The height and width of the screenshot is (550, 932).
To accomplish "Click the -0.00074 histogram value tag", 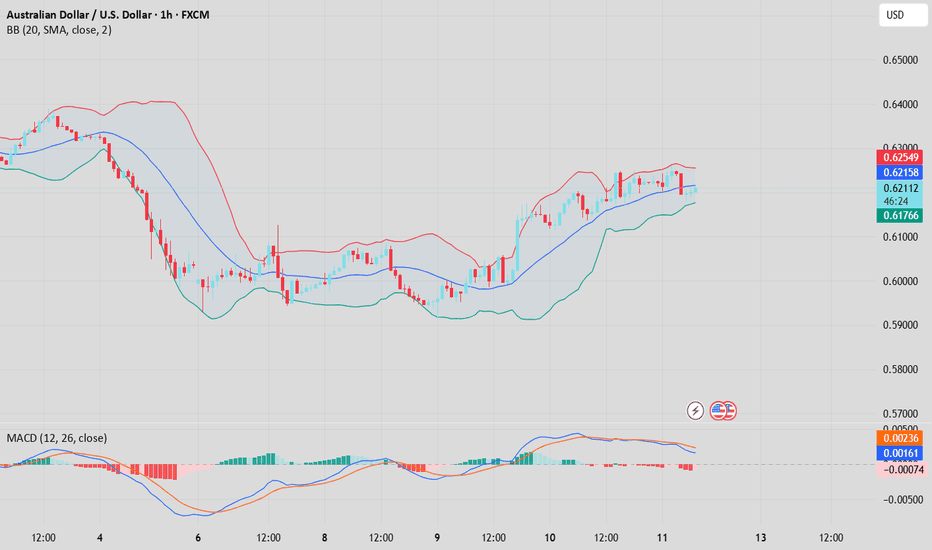I will point(900,470).
